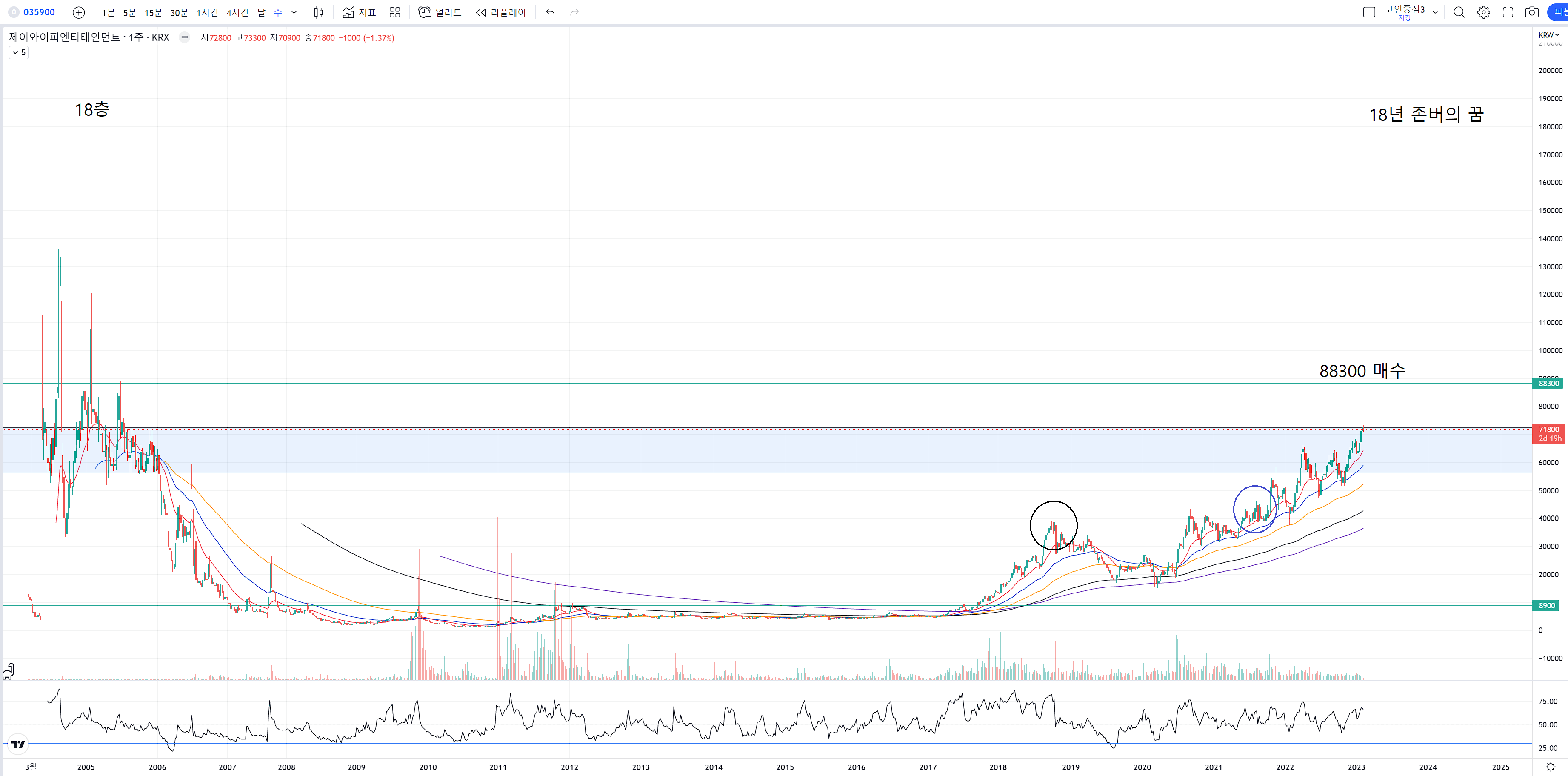Open the indicator templates grid icon

[x=394, y=12]
